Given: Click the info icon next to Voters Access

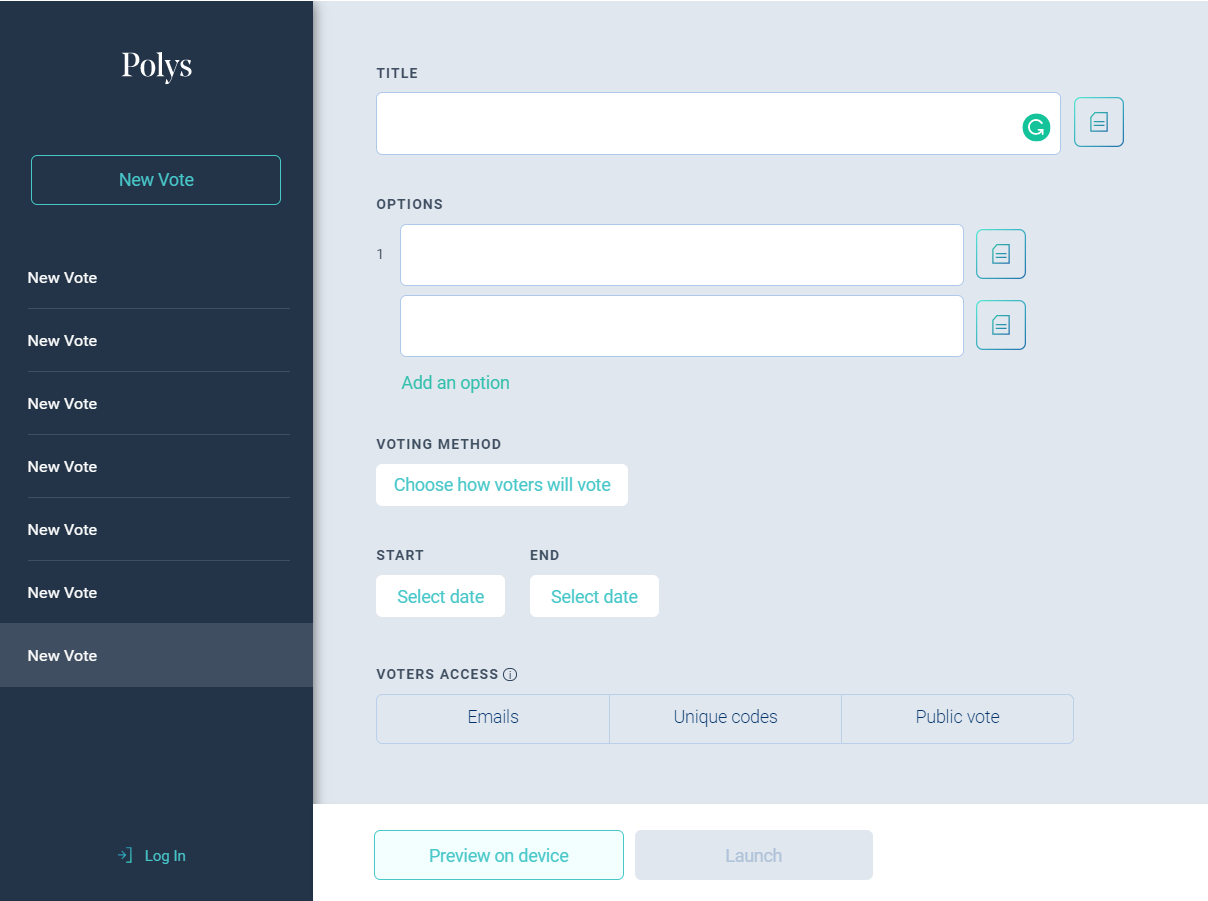Looking at the screenshot, I should [x=510, y=675].
